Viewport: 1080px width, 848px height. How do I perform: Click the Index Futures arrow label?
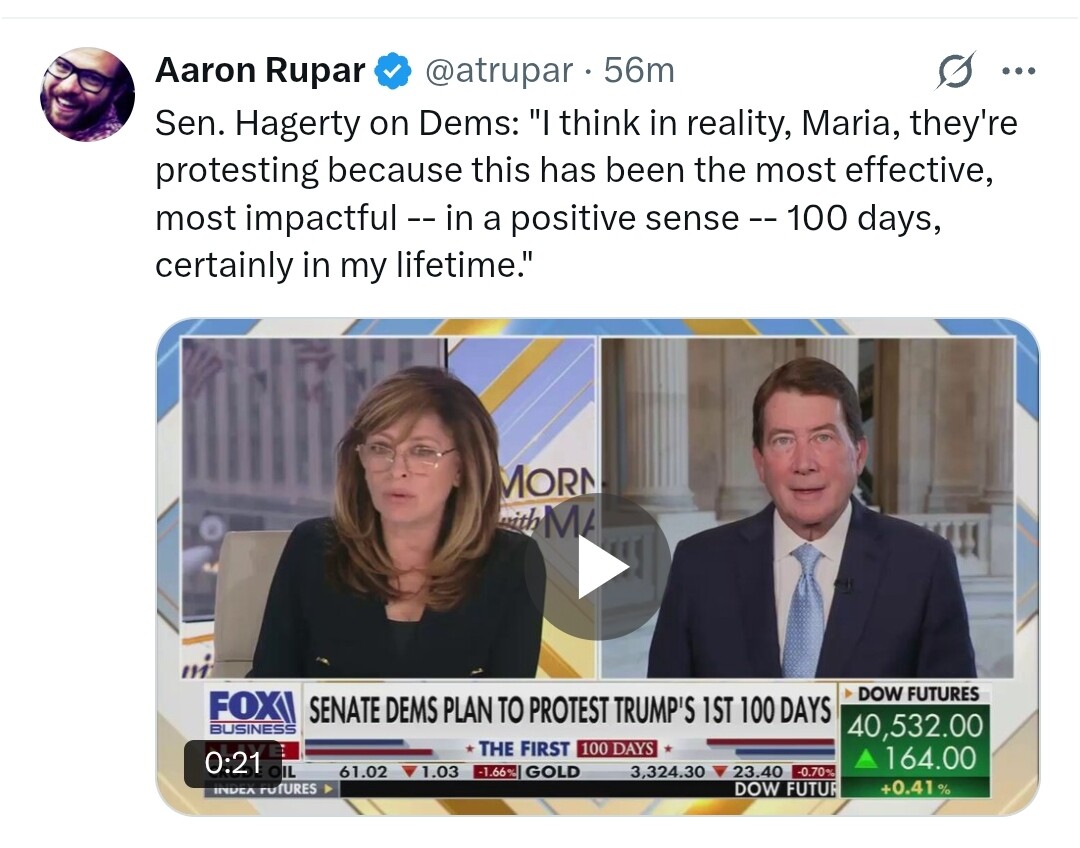pos(271,789)
